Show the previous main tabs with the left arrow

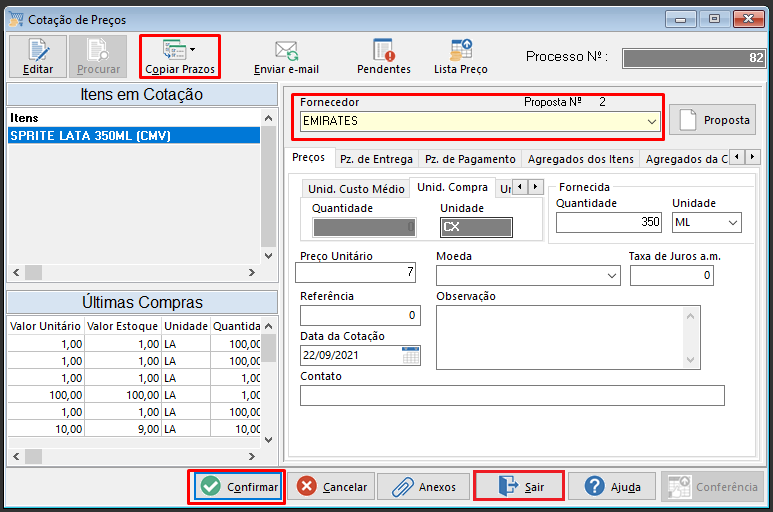tap(737, 157)
